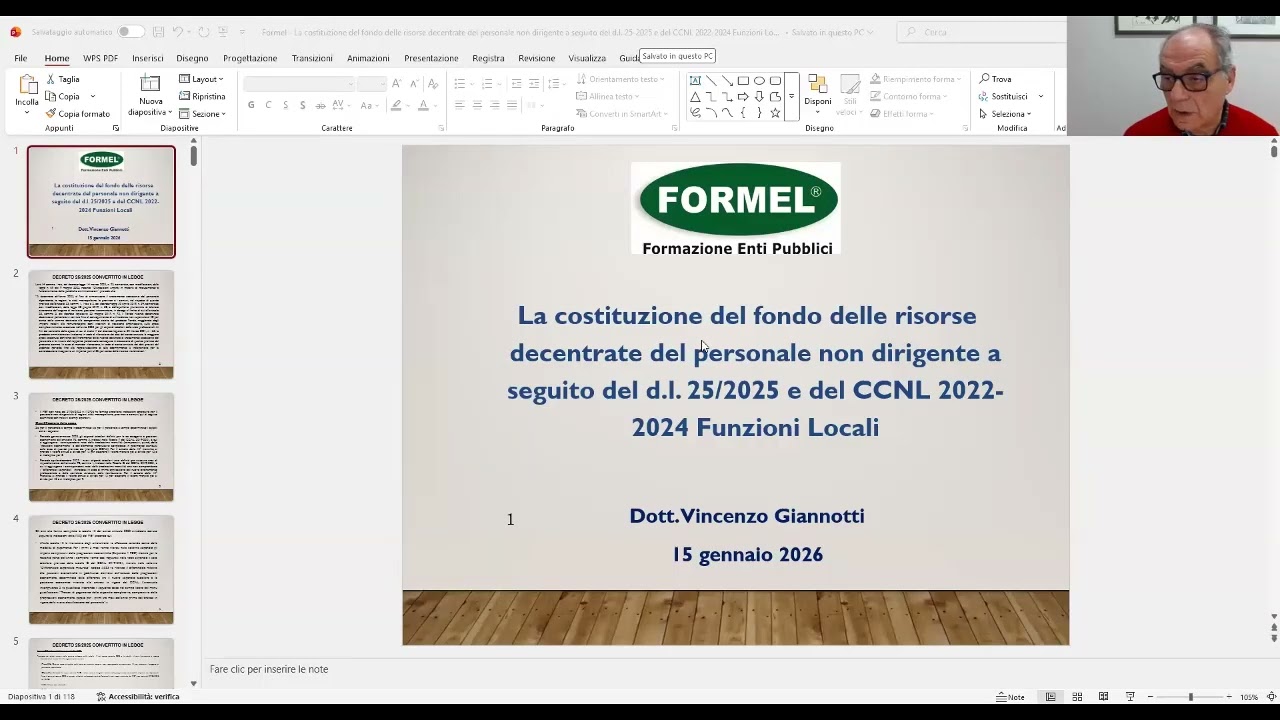Select the five-point star shape
Image resolution: width=1280 pixels, height=720 pixels.
point(775,113)
